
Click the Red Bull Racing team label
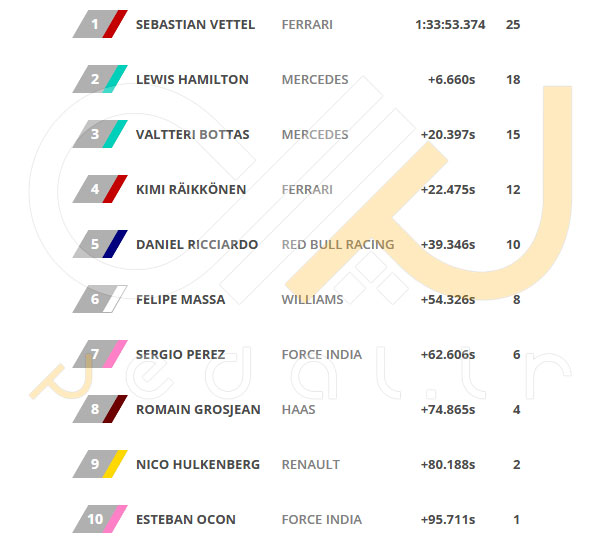[338, 245]
